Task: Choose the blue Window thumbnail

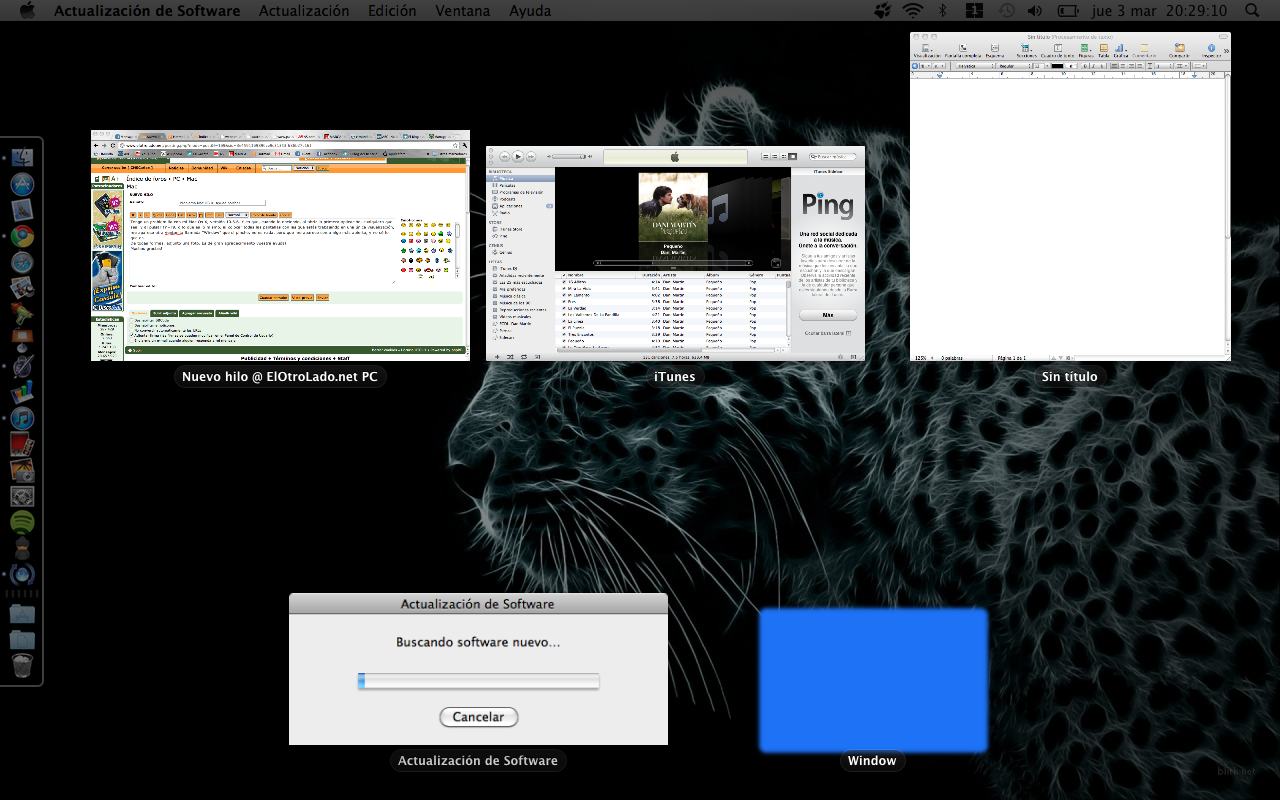Action: [x=873, y=680]
